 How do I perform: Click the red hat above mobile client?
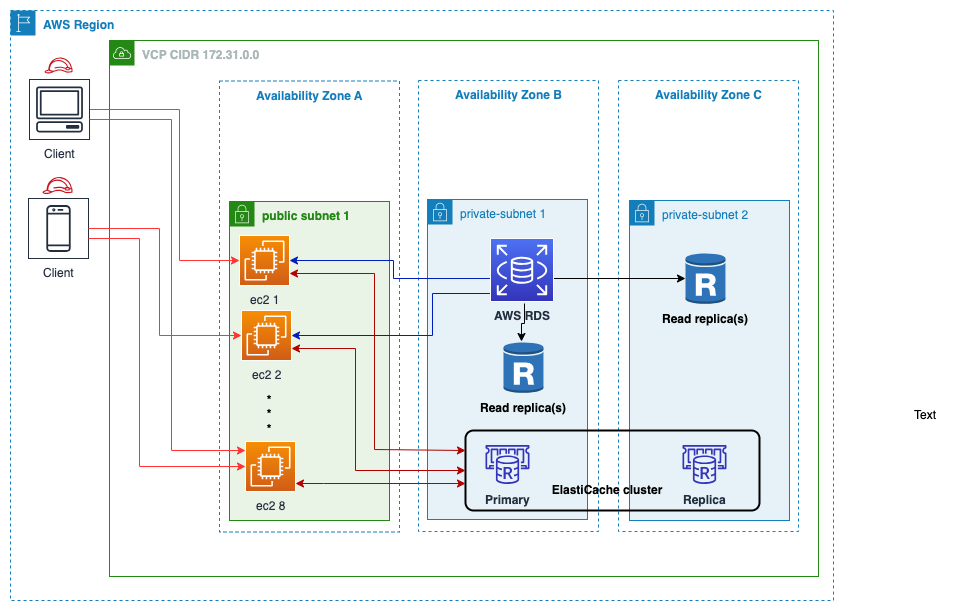tap(58, 185)
